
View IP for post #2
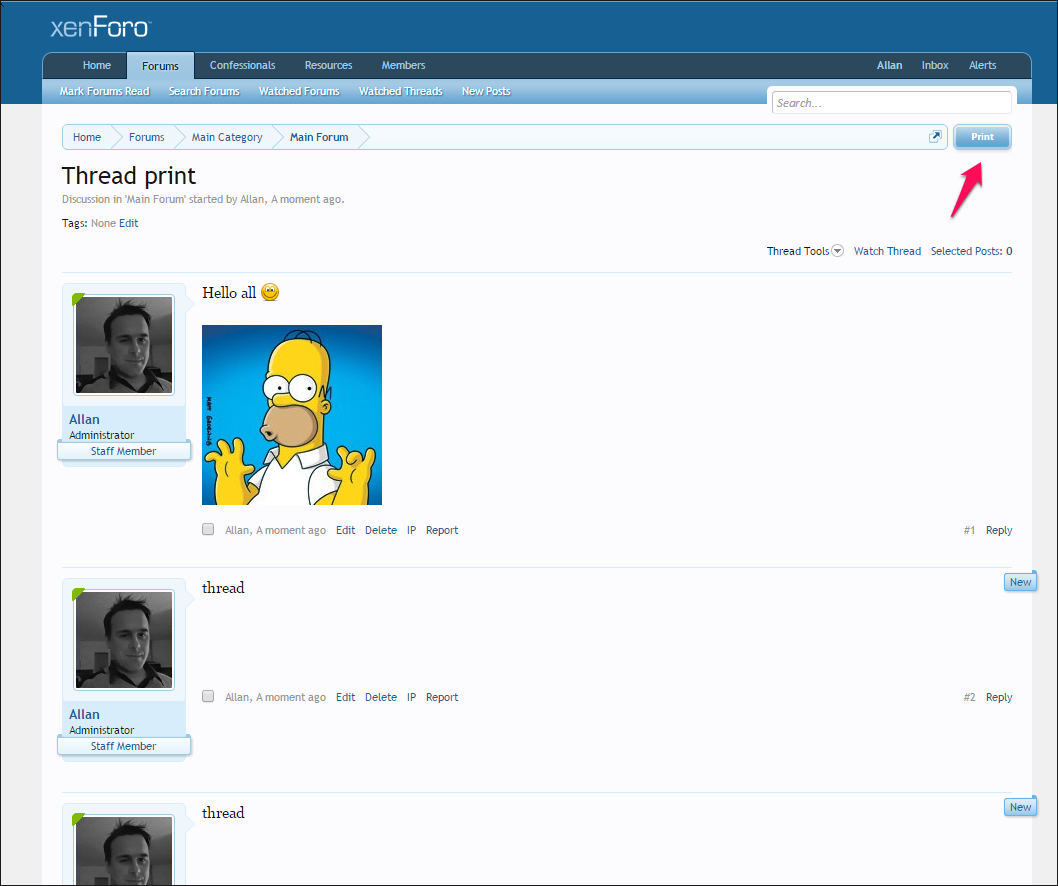(x=412, y=697)
